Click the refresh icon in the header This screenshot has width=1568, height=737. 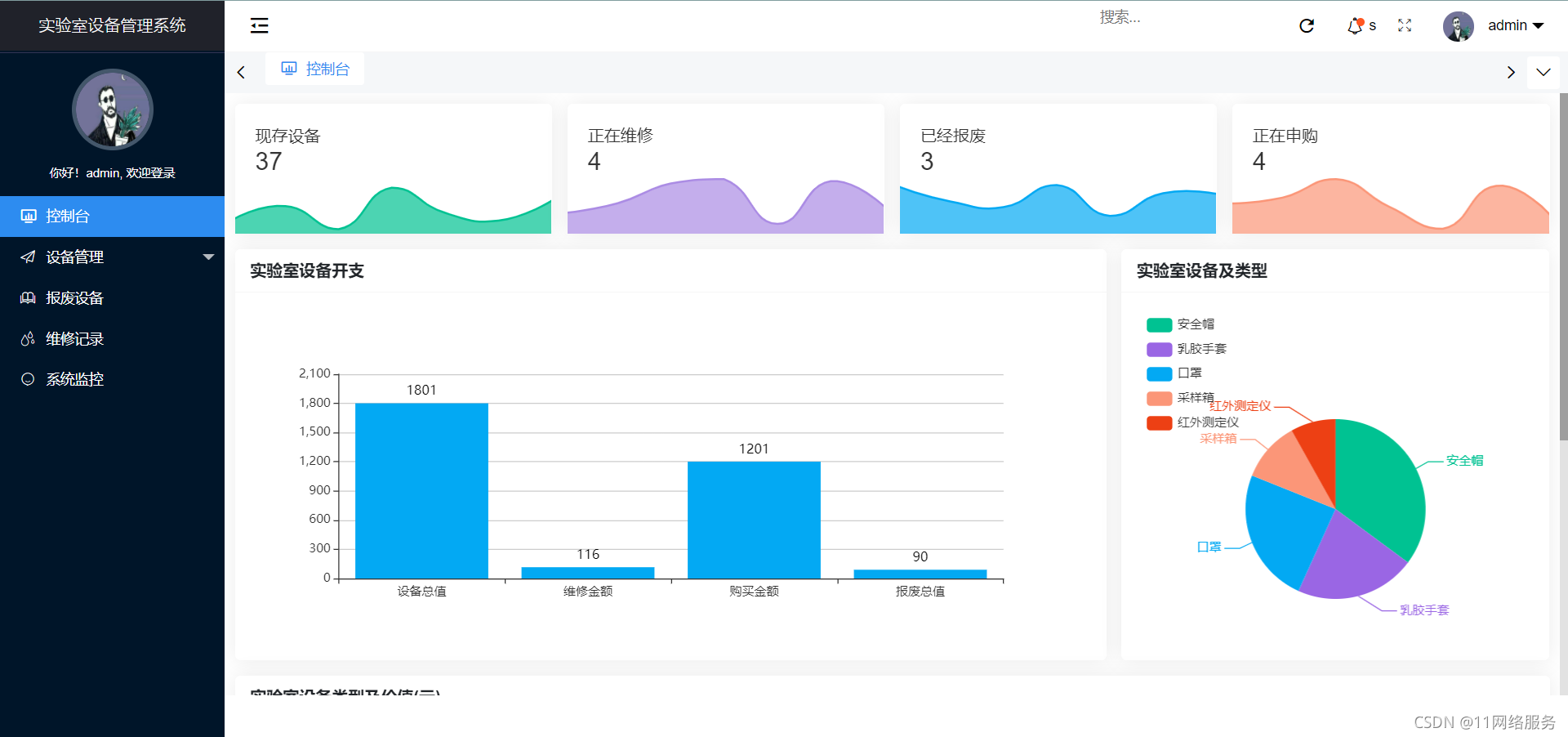click(x=1307, y=25)
